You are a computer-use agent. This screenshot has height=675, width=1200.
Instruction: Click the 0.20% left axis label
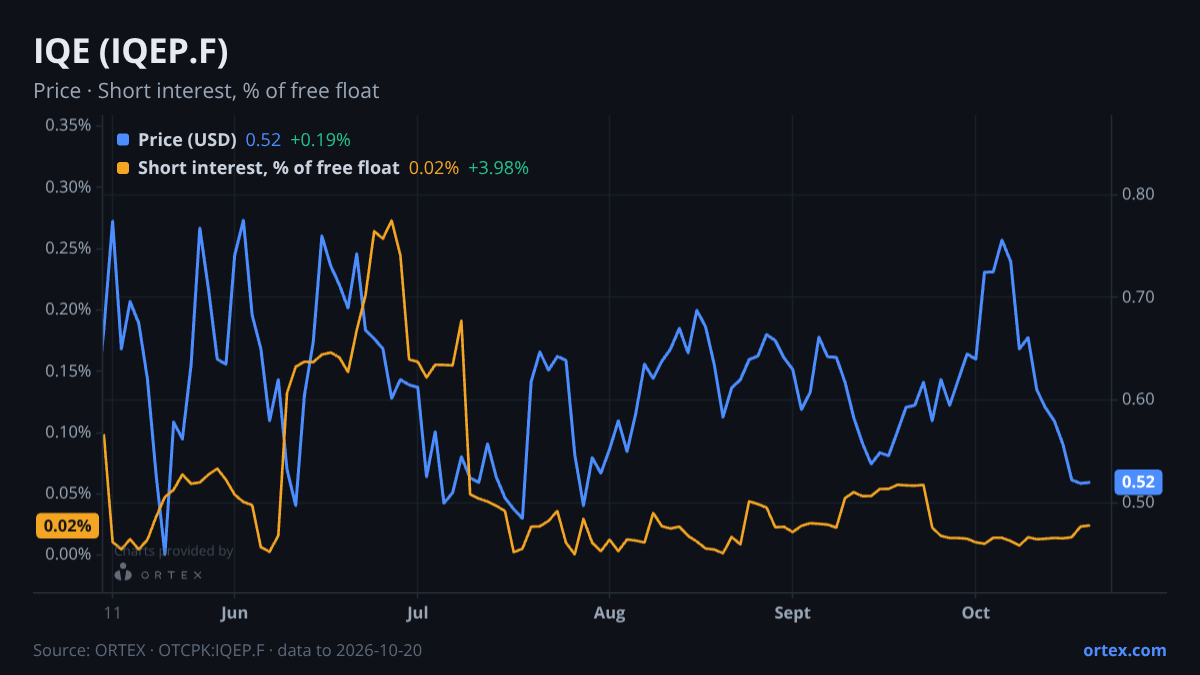point(68,309)
